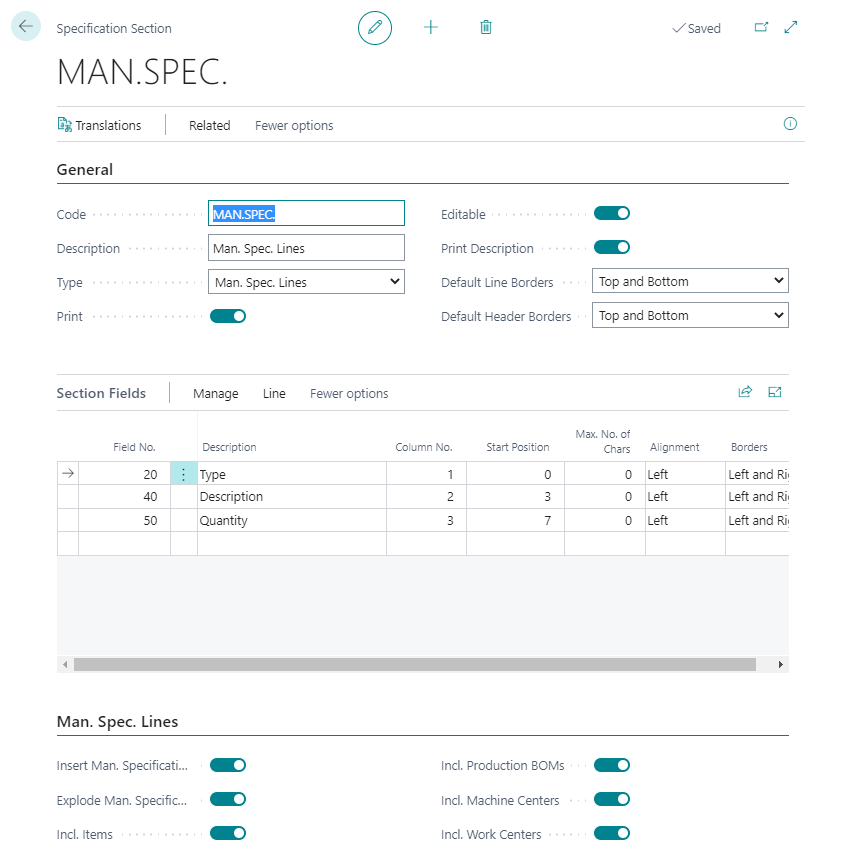Toggle Incl. Machine Centers switch
Screen dimensions: 857x868
coord(612,800)
